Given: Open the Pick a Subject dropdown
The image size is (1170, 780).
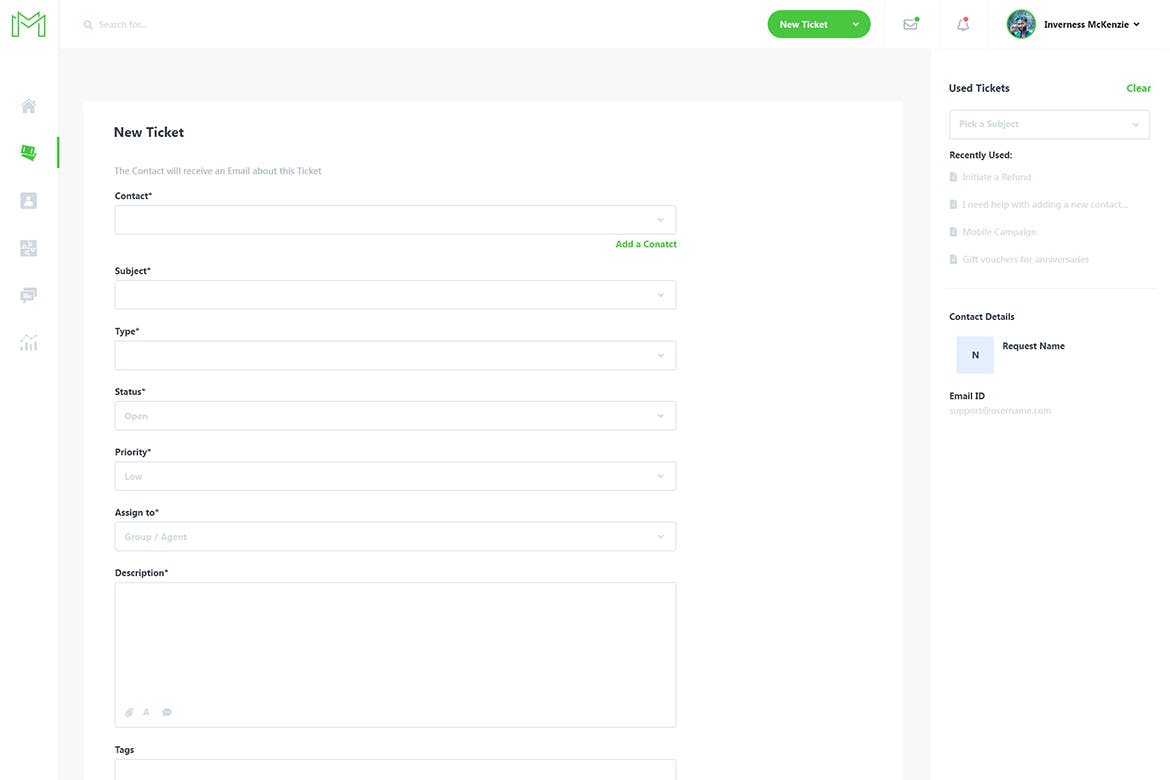Looking at the screenshot, I should coord(1048,124).
